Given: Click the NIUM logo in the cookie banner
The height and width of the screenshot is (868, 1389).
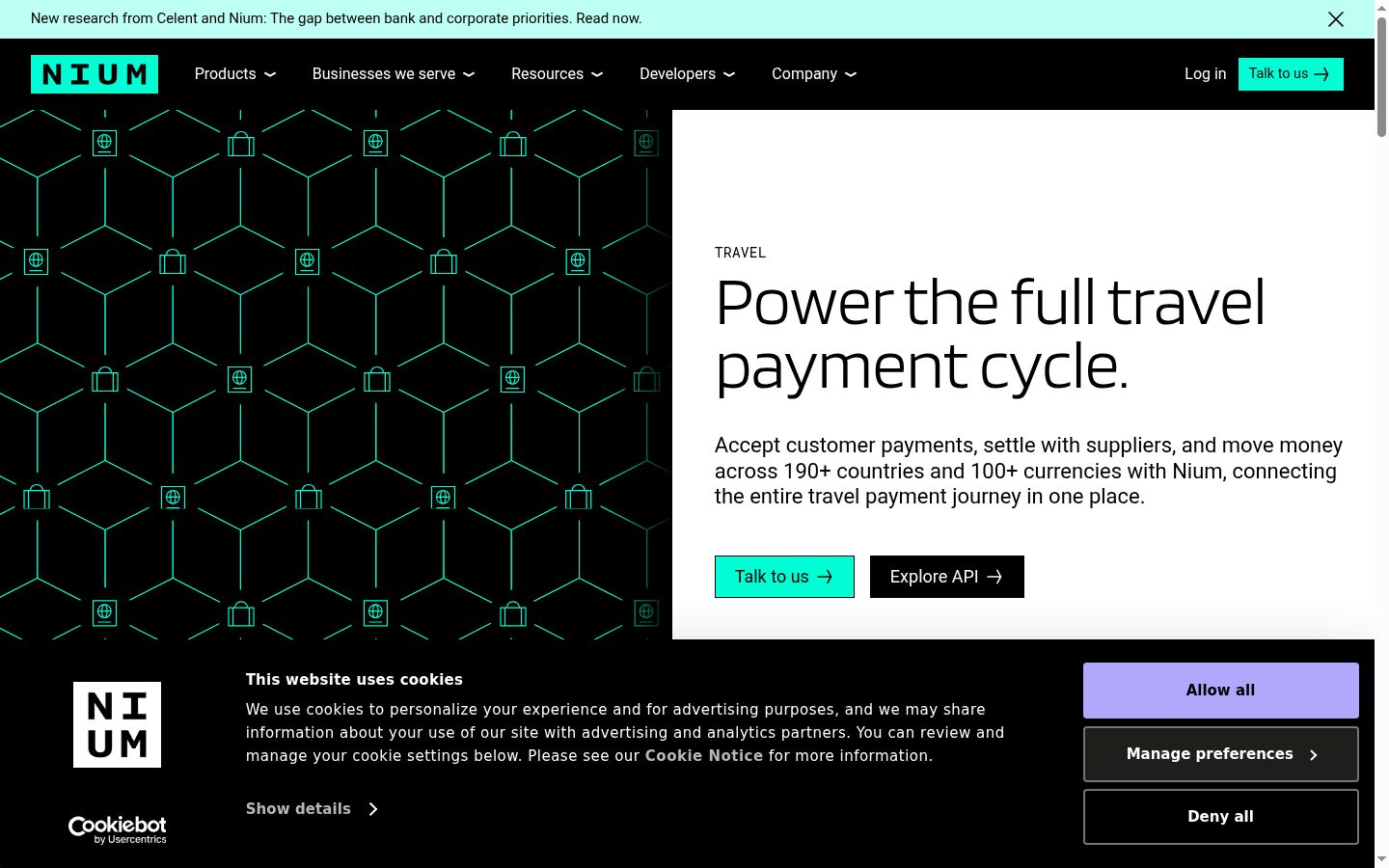Looking at the screenshot, I should (x=117, y=724).
